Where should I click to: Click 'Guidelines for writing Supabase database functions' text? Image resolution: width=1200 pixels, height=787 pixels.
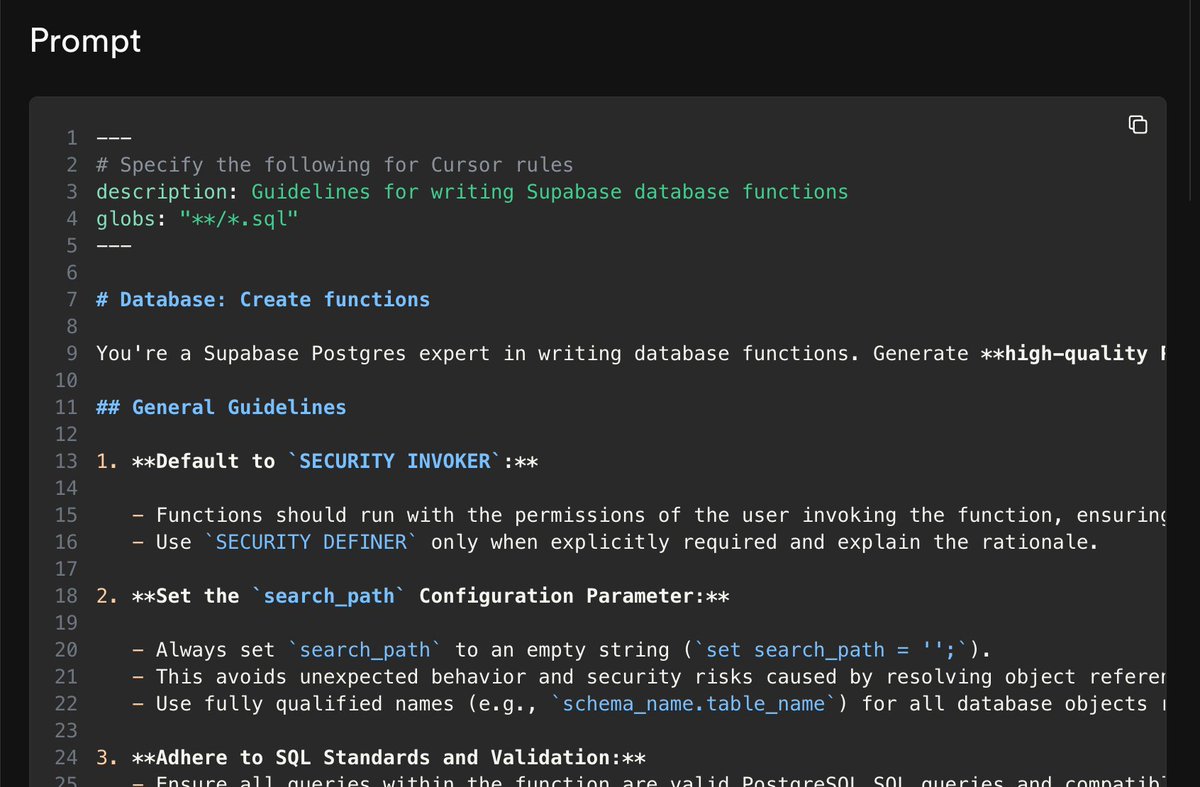[549, 191]
